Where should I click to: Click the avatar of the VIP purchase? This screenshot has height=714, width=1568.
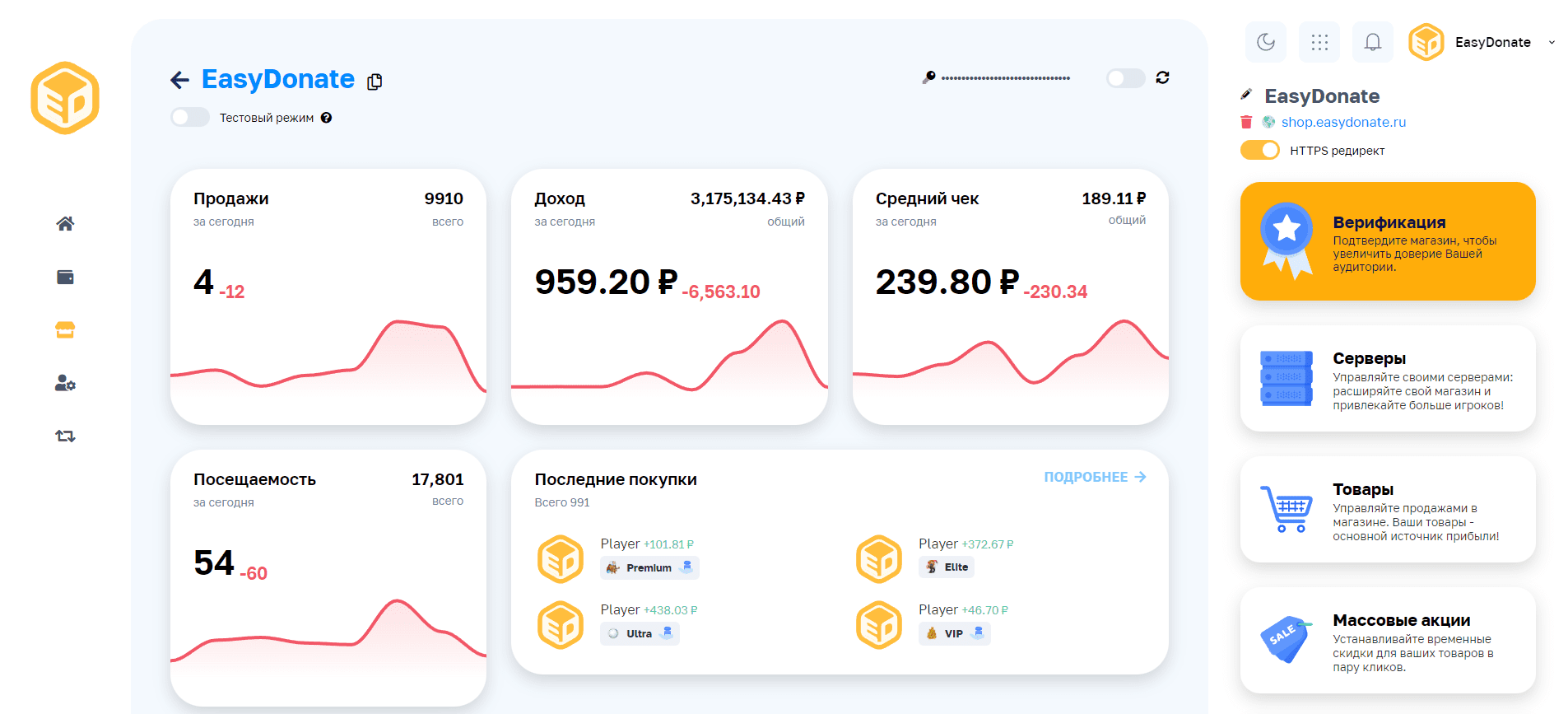point(879,625)
